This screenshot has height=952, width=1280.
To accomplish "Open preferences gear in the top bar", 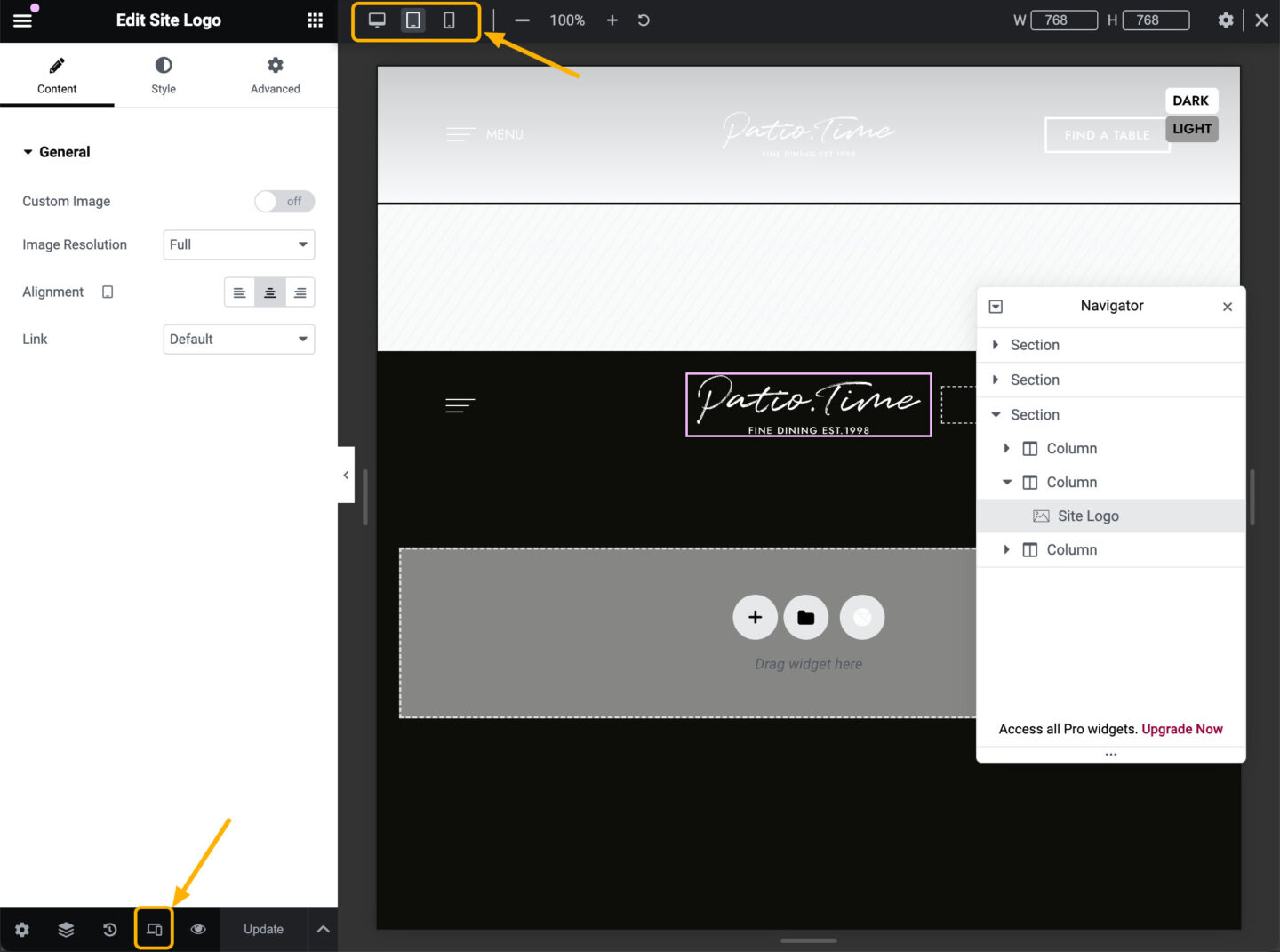I will (1226, 20).
